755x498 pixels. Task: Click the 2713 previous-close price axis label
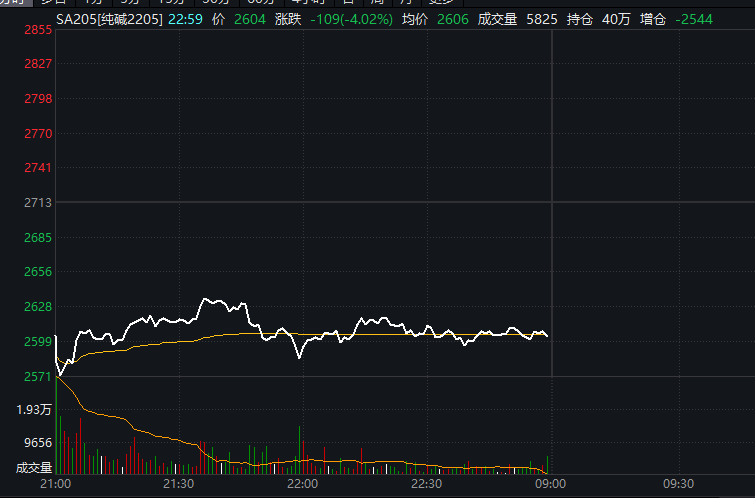[x=38, y=203]
